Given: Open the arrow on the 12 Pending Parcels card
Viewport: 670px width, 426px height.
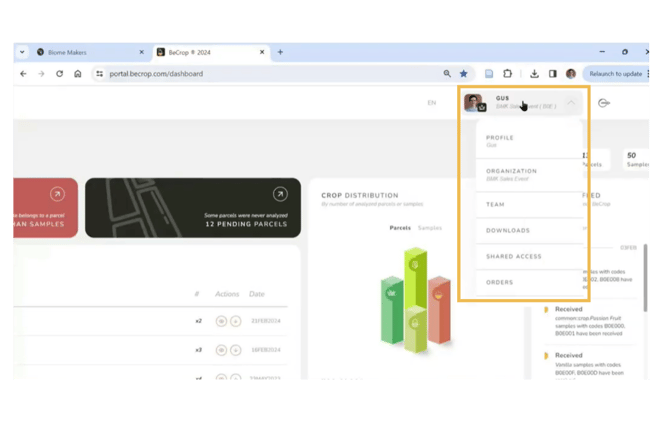Looking at the screenshot, I should (x=280, y=194).
